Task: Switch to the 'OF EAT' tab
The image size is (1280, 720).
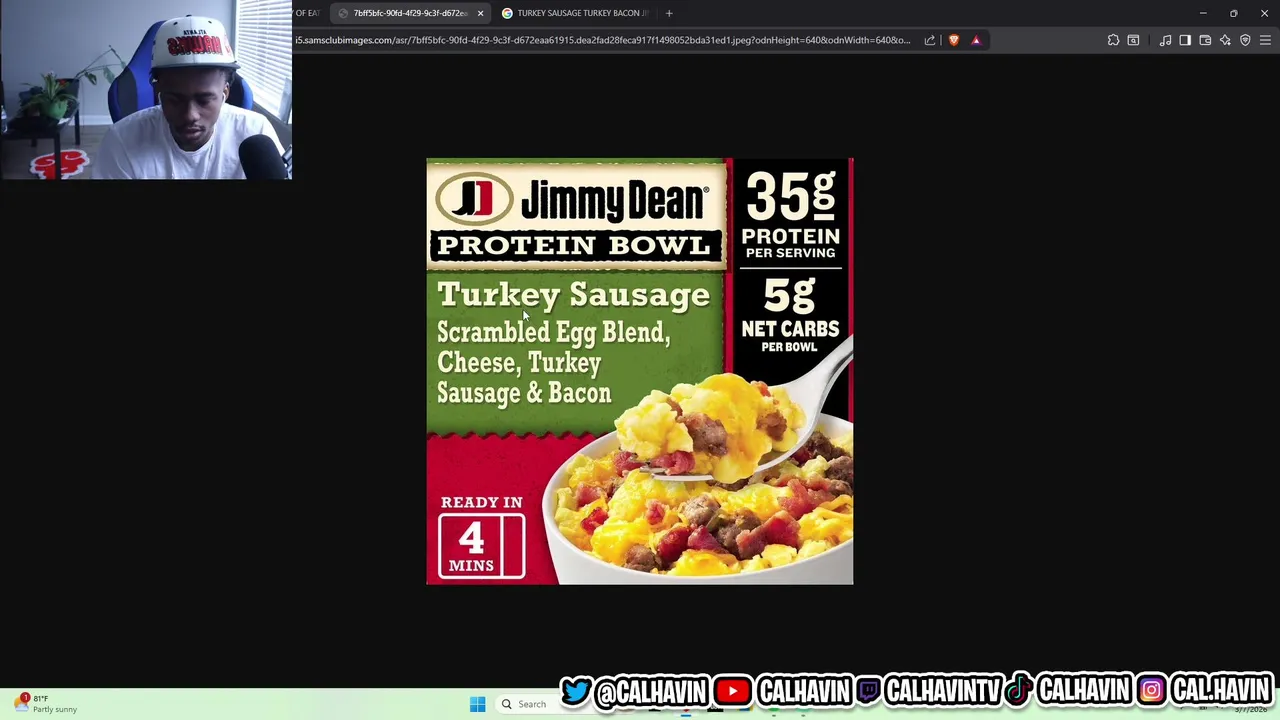Action: click(x=308, y=13)
